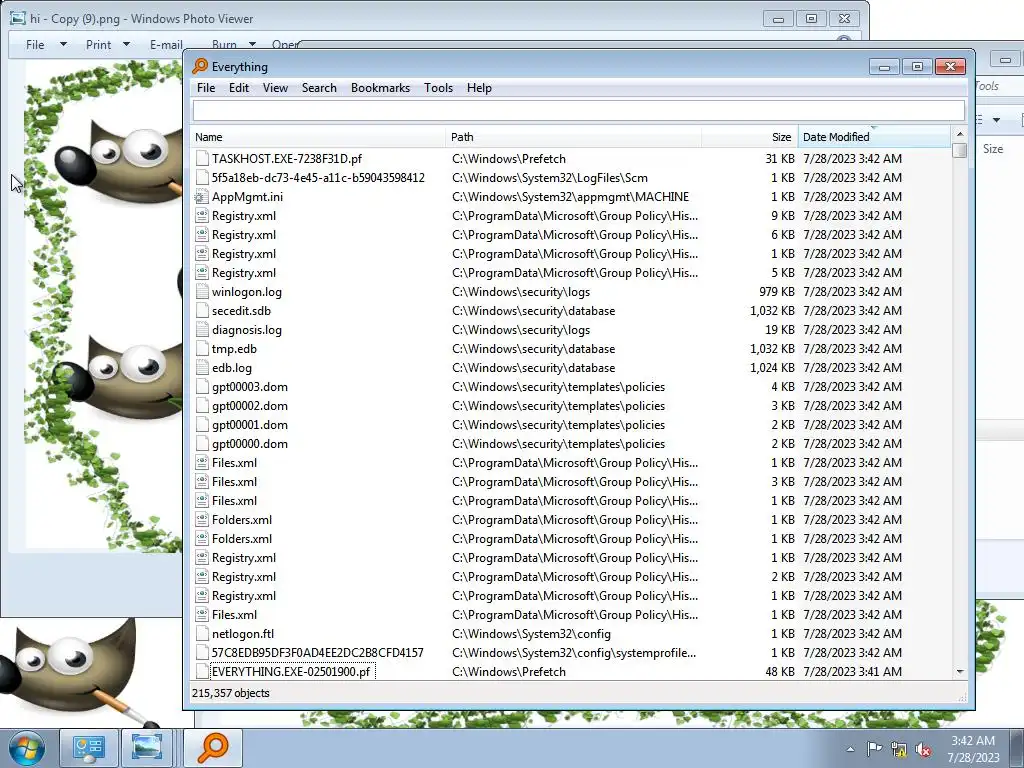Click the results scrollbar thumb
This screenshot has height=768, width=1024.
tap(959, 150)
